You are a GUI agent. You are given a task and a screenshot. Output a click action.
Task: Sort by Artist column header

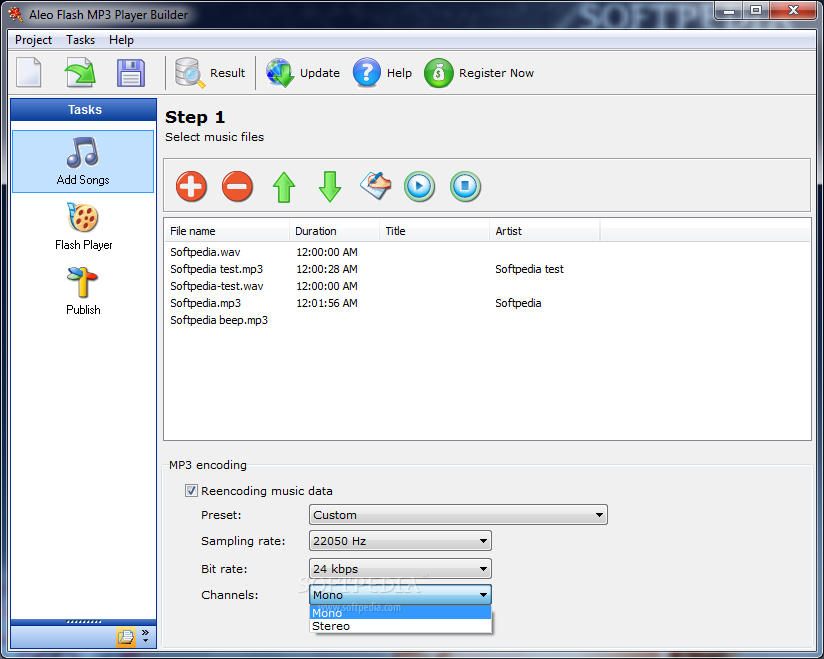pos(544,231)
